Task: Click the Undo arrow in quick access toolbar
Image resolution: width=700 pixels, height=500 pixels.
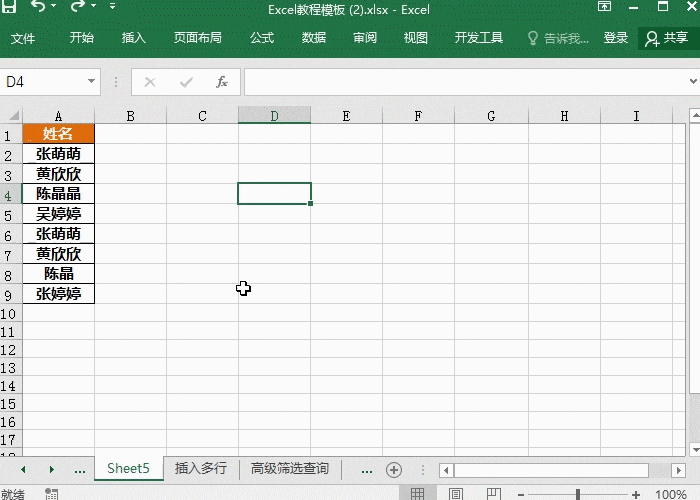Action: coord(37,8)
